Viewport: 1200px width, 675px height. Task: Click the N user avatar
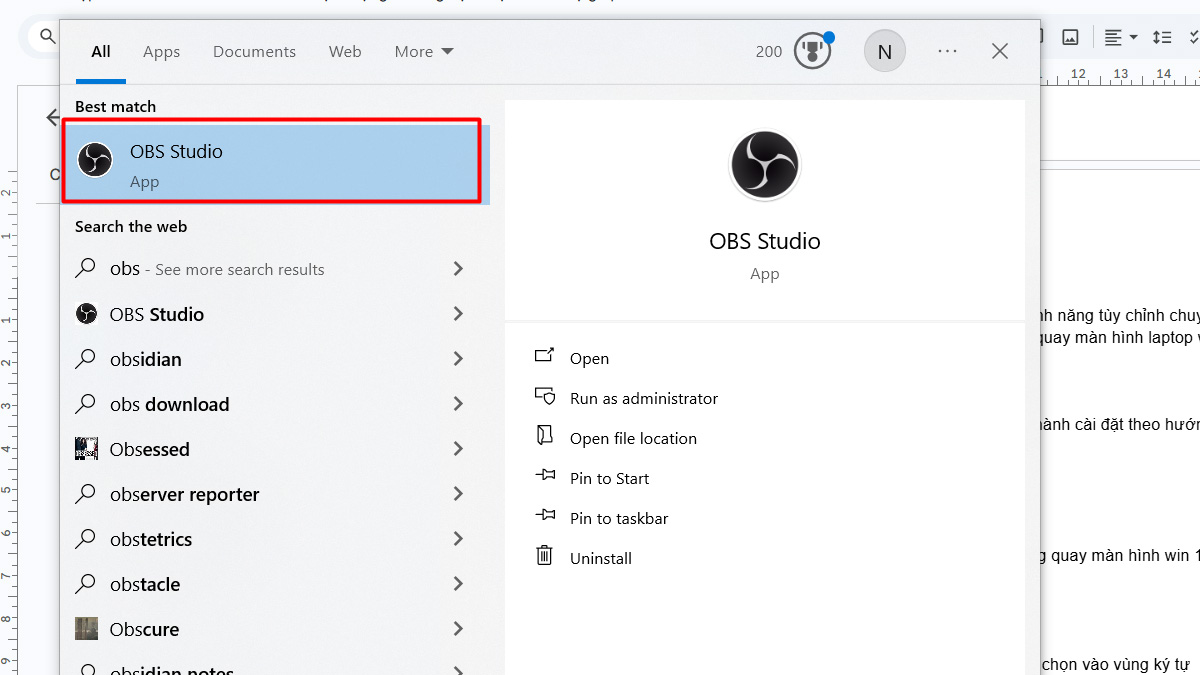tap(885, 51)
